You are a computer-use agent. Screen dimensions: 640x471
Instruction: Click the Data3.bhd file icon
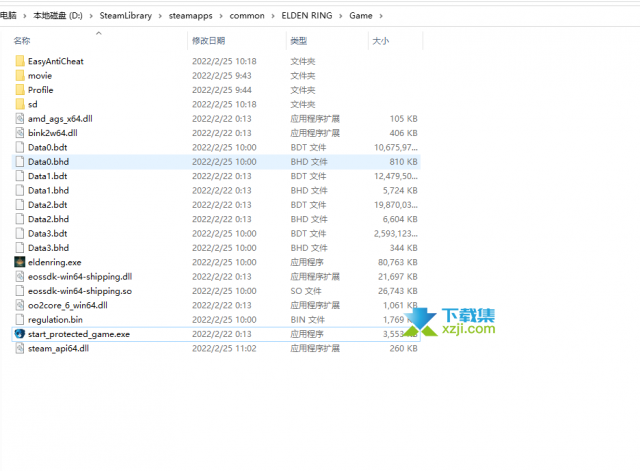click(20, 248)
